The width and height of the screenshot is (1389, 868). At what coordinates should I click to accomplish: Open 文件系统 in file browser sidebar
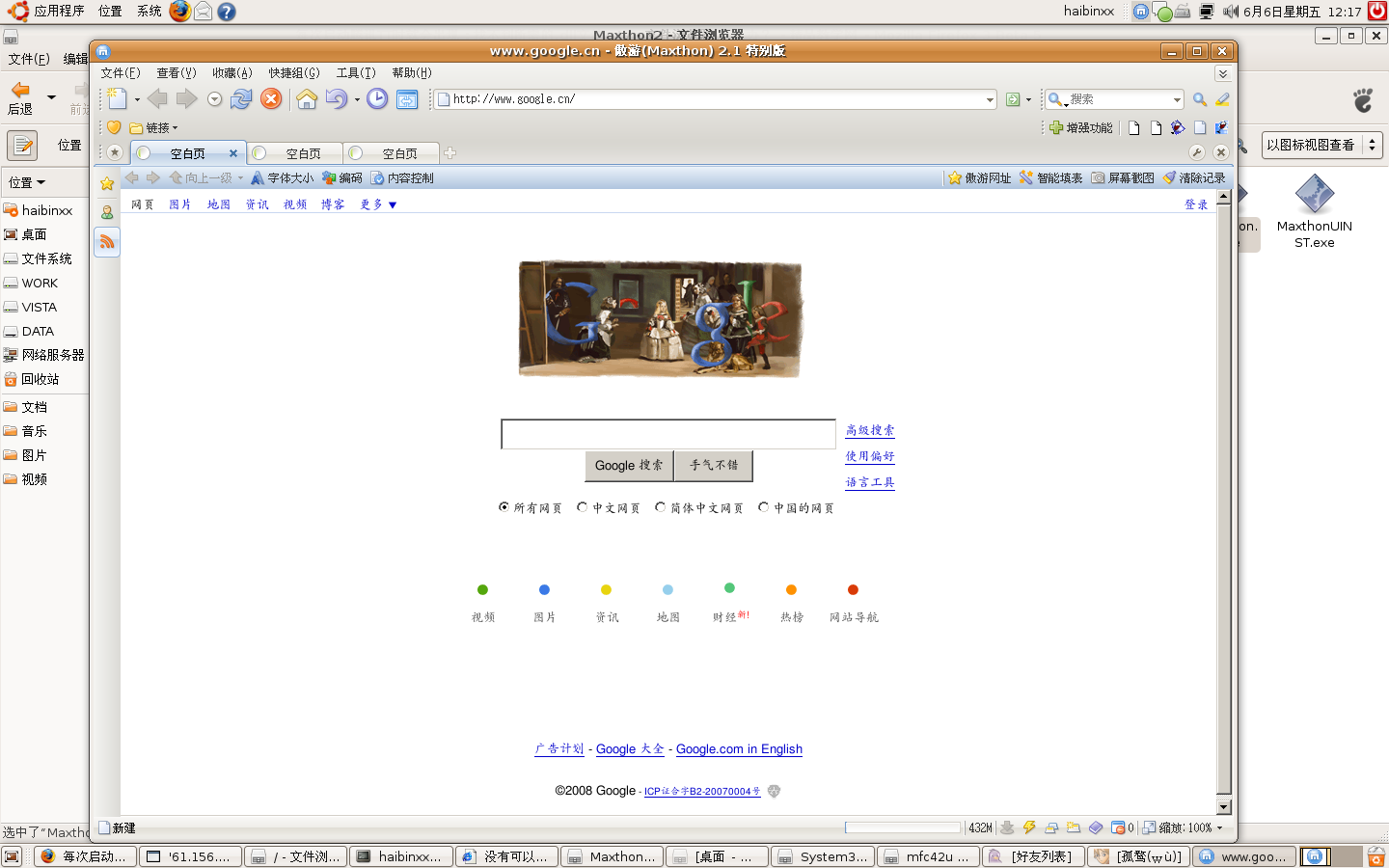click(x=44, y=258)
